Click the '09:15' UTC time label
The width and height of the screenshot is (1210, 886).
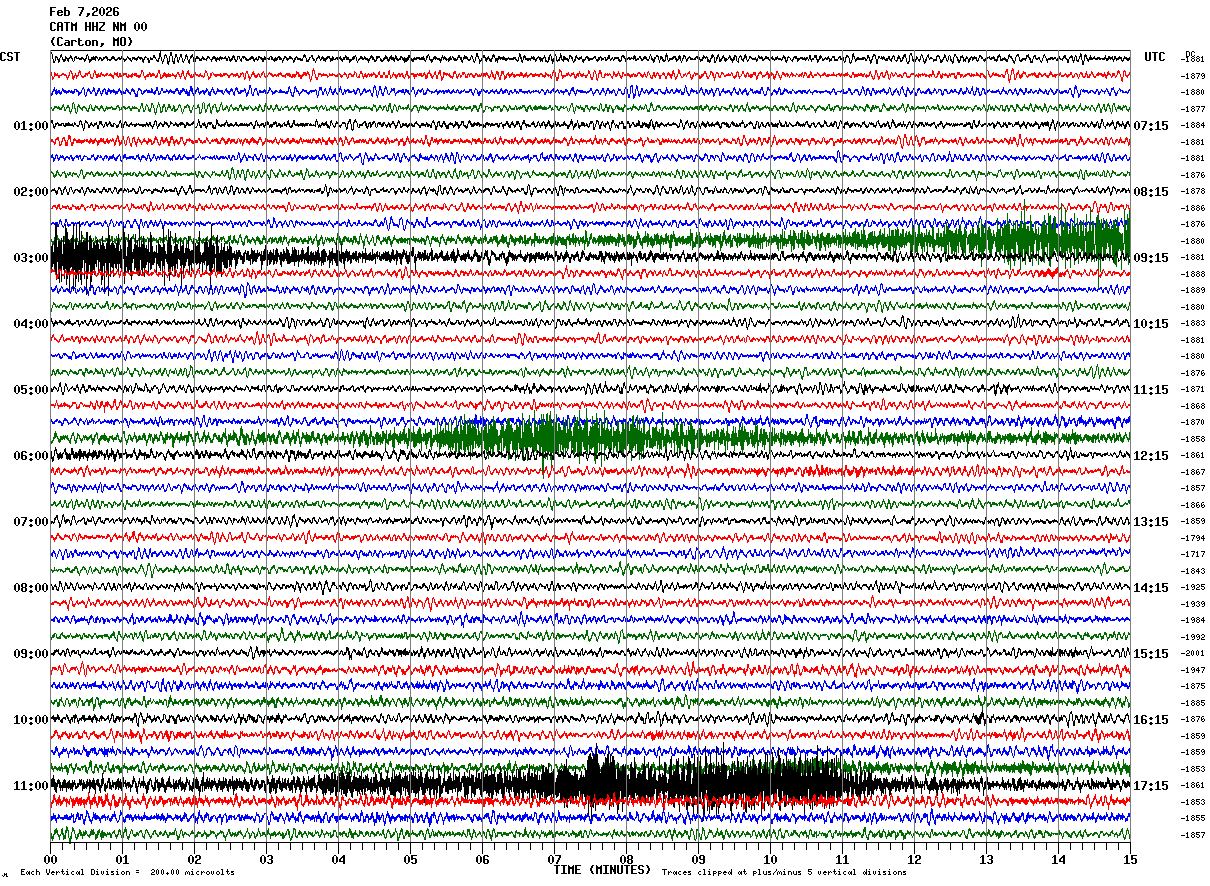1151,258
